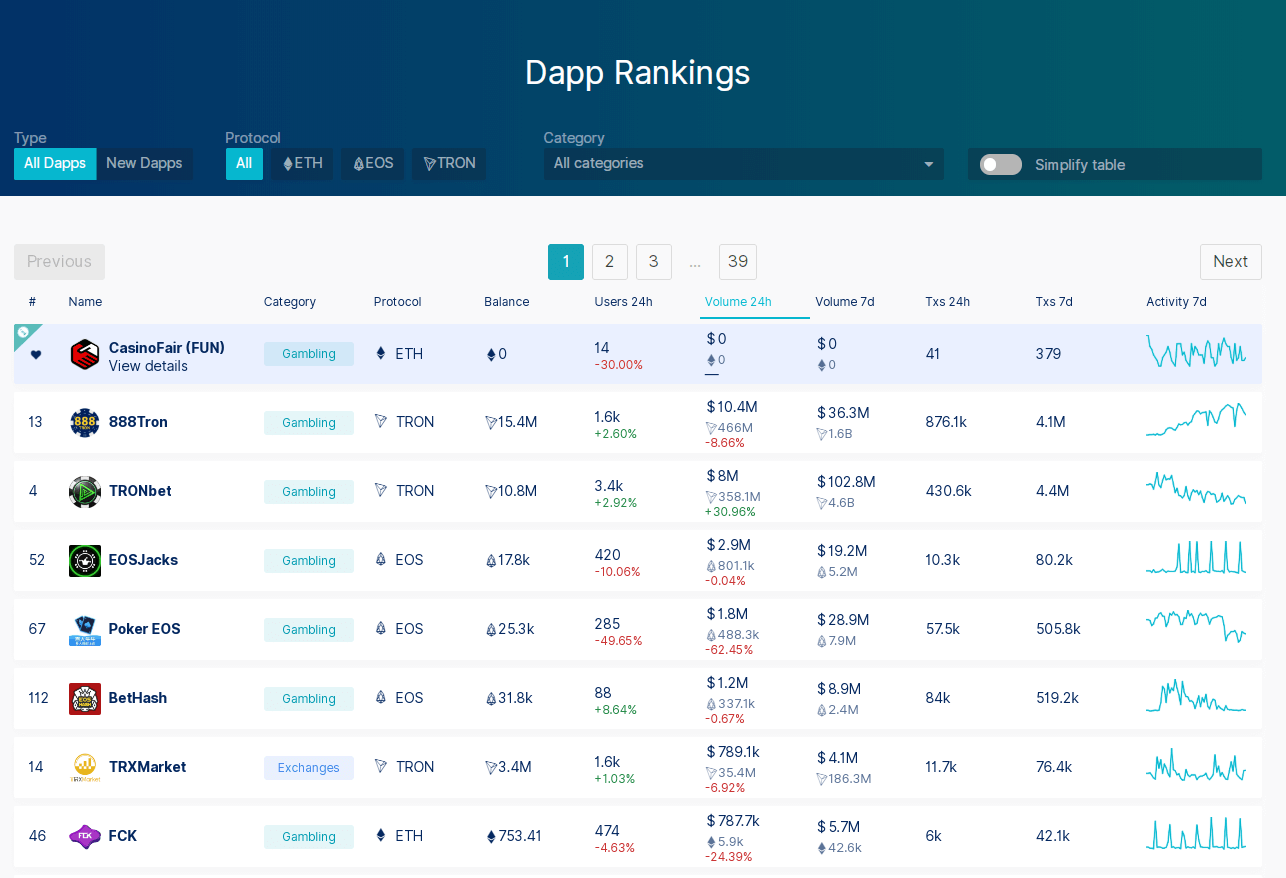Click the Poker EOS activity sparkline chart
Viewport: 1286px width, 878px height.
click(x=1196, y=626)
